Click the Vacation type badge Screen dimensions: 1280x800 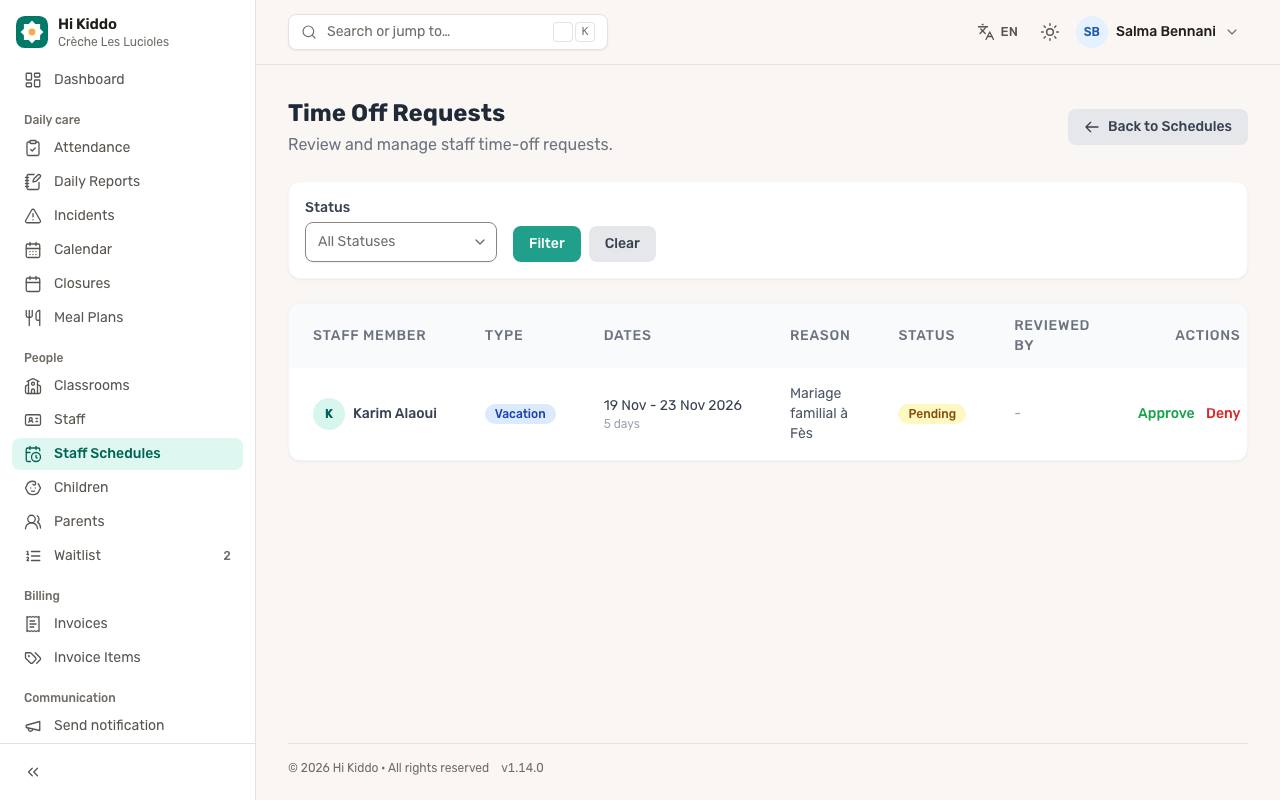point(520,414)
